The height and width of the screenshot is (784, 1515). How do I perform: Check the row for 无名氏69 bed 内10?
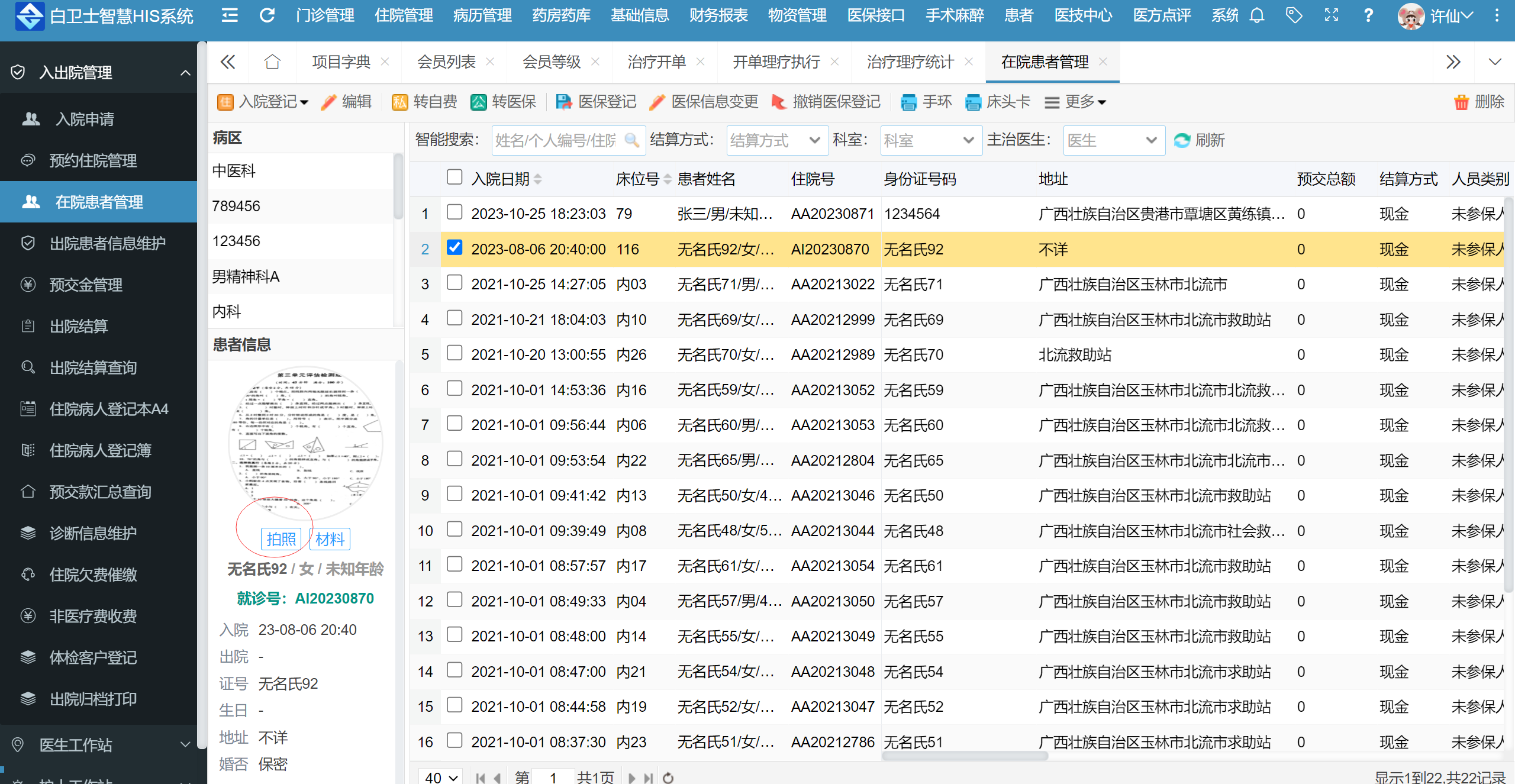click(454, 318)
